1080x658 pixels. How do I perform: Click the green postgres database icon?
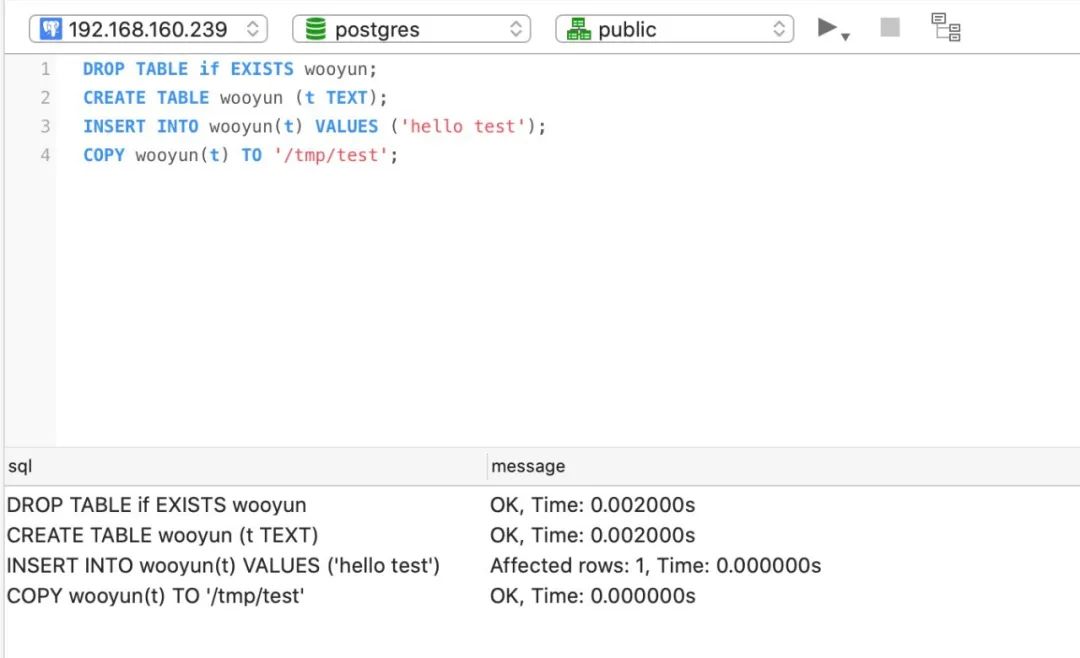(x=316, y=29)
